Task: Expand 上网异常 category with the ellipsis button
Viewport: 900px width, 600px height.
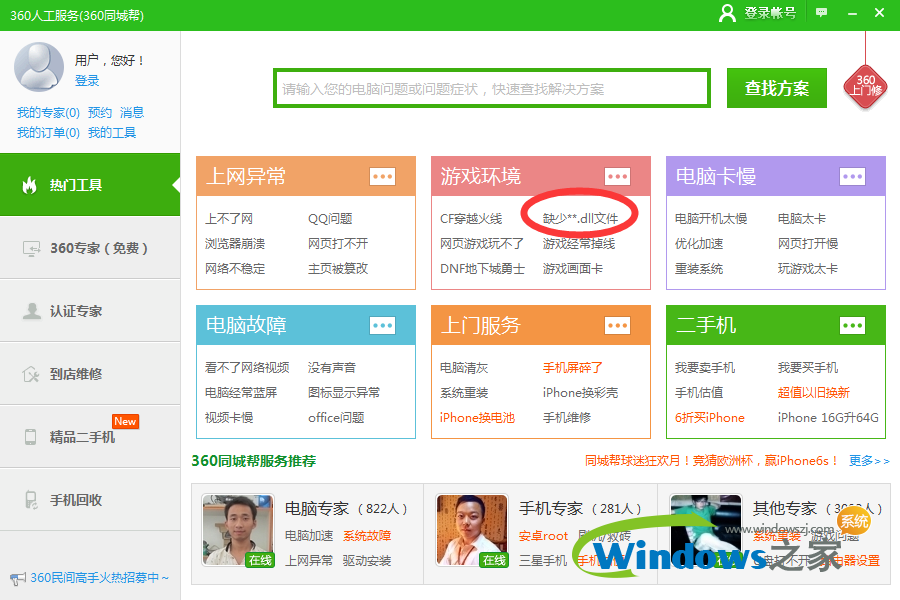Action: tap(382, 177)
